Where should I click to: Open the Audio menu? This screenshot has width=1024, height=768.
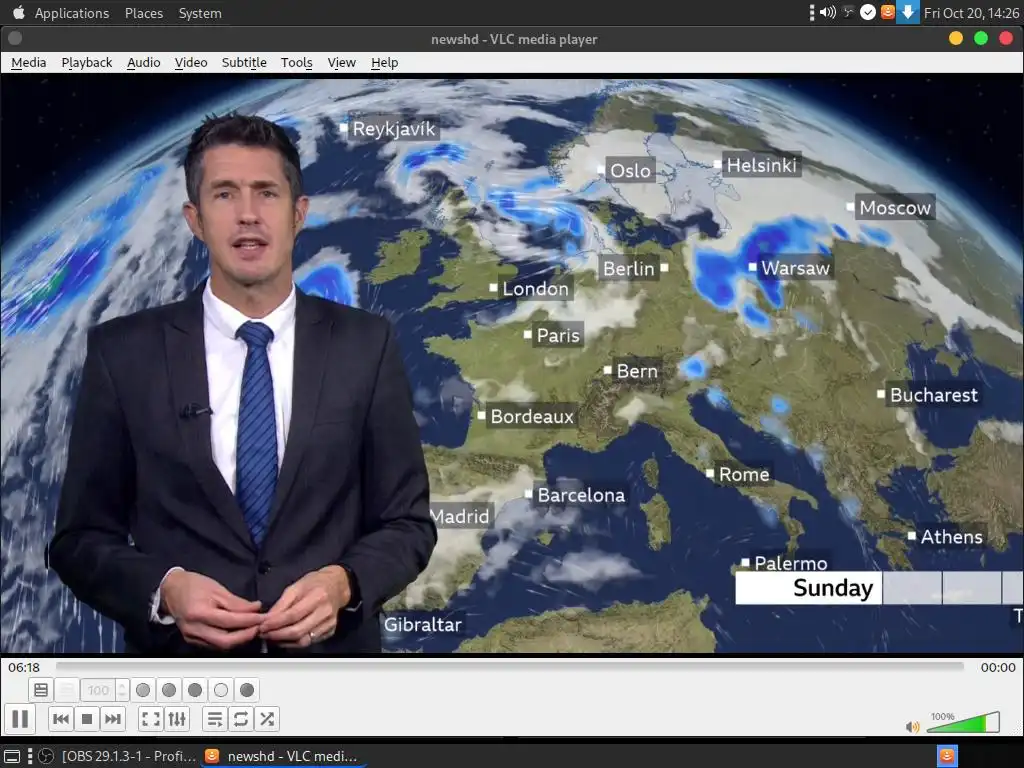(144, 63)
